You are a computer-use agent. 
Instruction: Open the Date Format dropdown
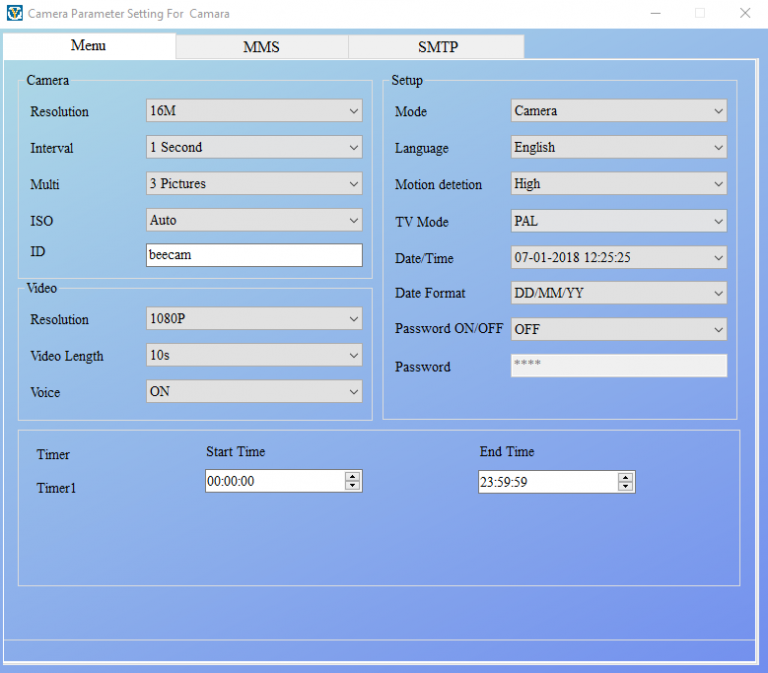coord(618,294)
